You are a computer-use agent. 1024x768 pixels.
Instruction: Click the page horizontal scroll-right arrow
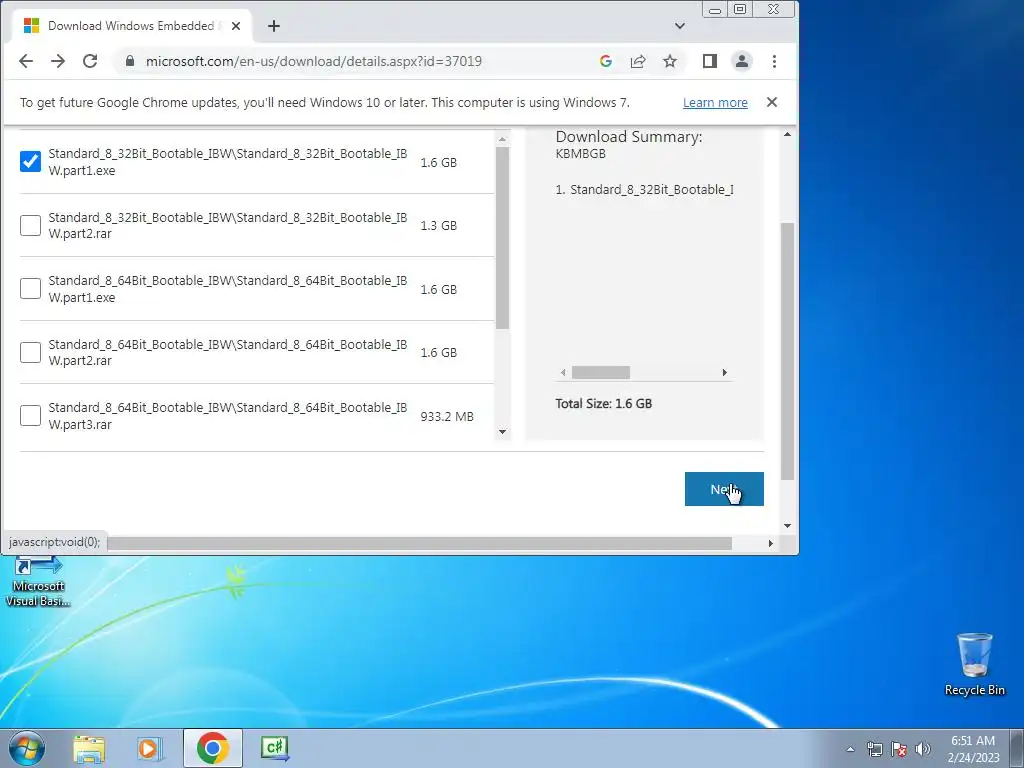coord(771,543)
